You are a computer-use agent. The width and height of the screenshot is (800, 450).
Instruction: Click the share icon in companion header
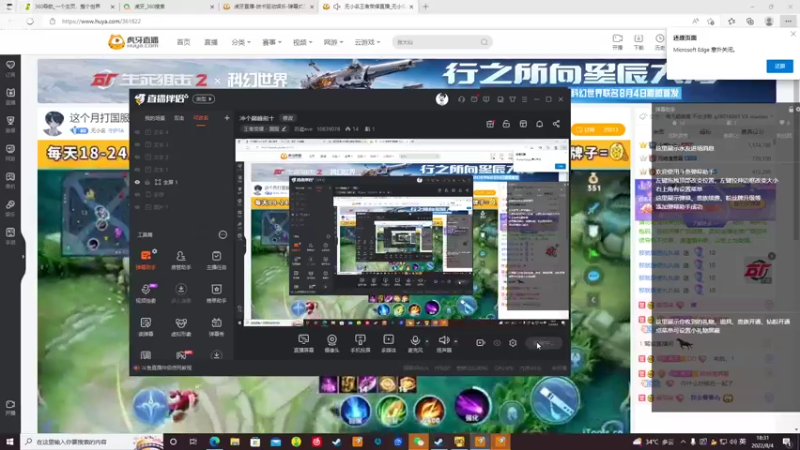coord(556,124)
